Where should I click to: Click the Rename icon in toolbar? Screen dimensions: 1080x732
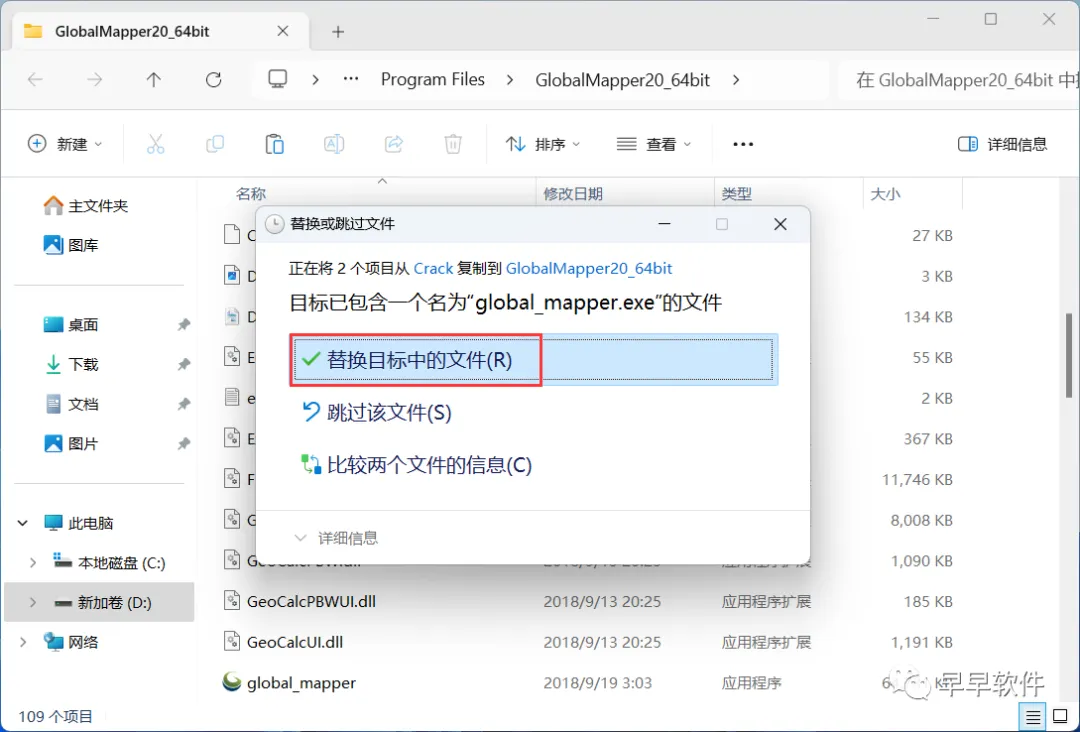point(334,144)
